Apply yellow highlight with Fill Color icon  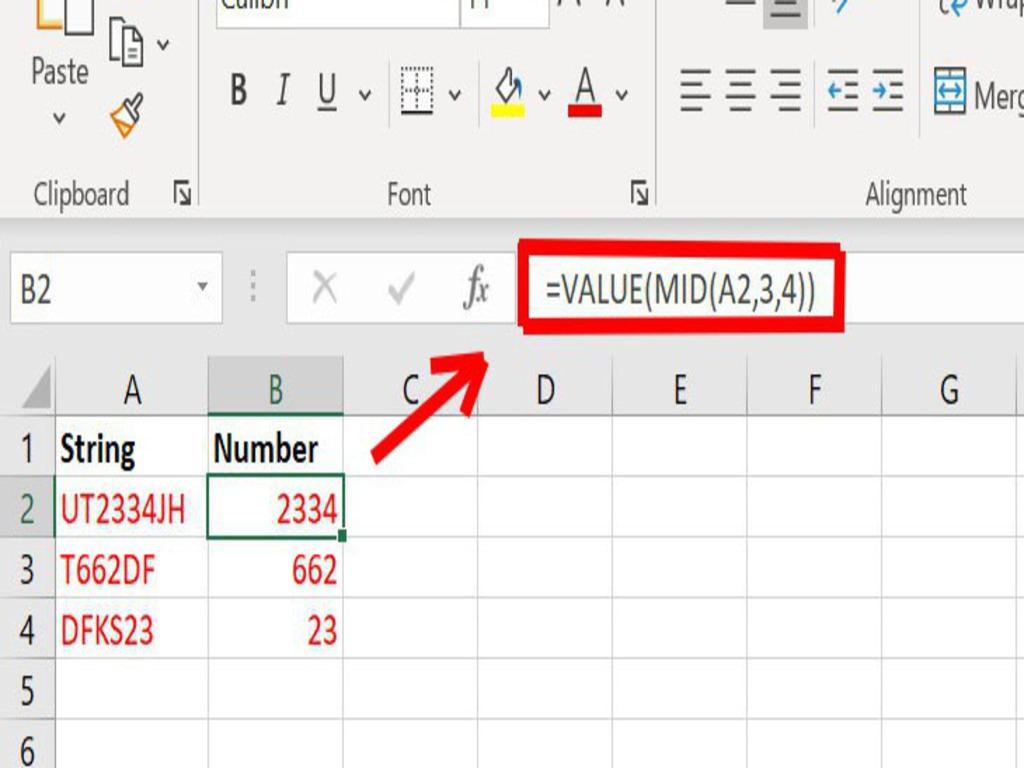point(509,85)
